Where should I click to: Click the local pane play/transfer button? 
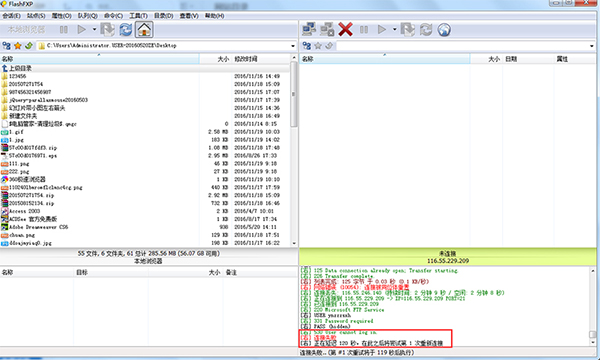[x=81, y=29]
